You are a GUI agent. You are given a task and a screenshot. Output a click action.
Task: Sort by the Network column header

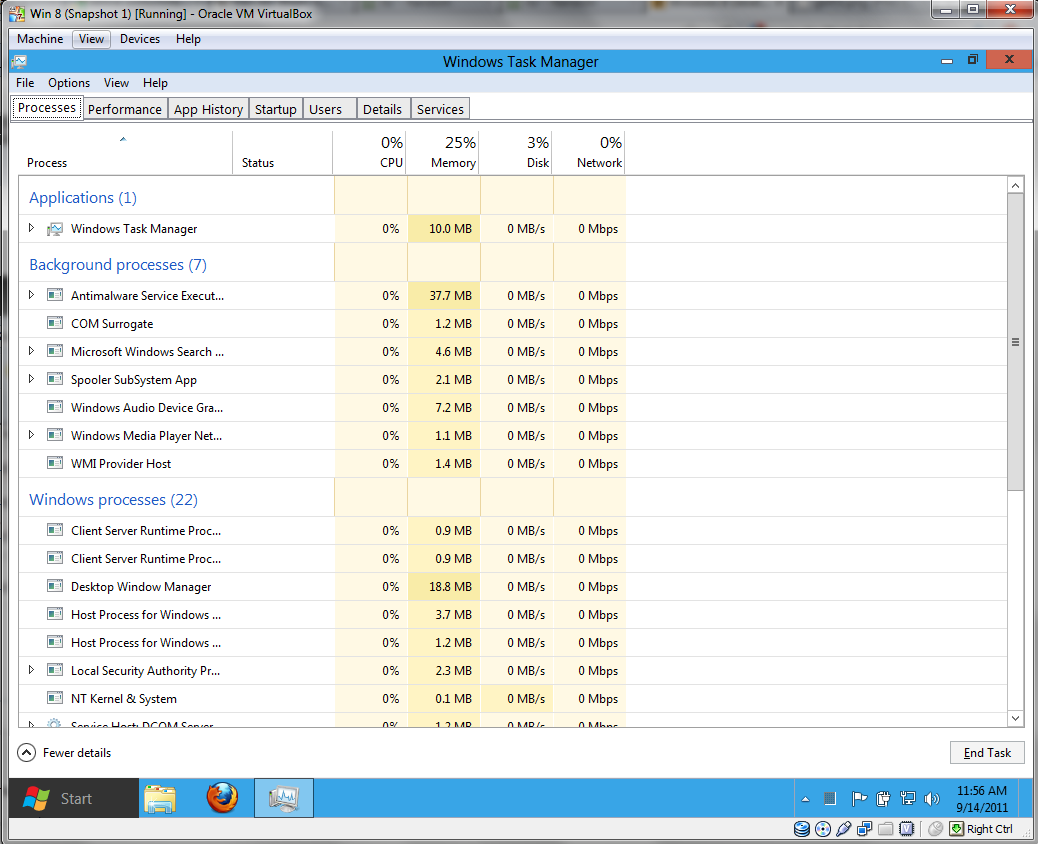click(x=589, y=153)
